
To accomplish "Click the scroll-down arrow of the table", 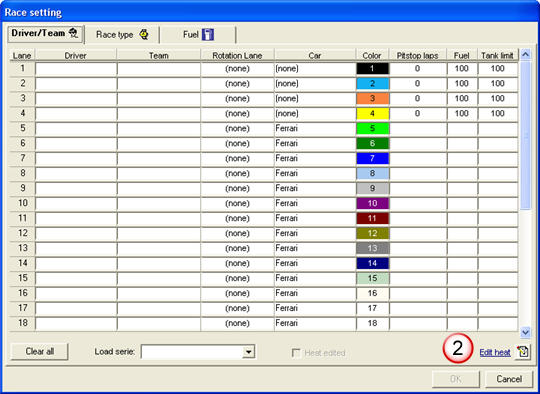I will (525, 332).
